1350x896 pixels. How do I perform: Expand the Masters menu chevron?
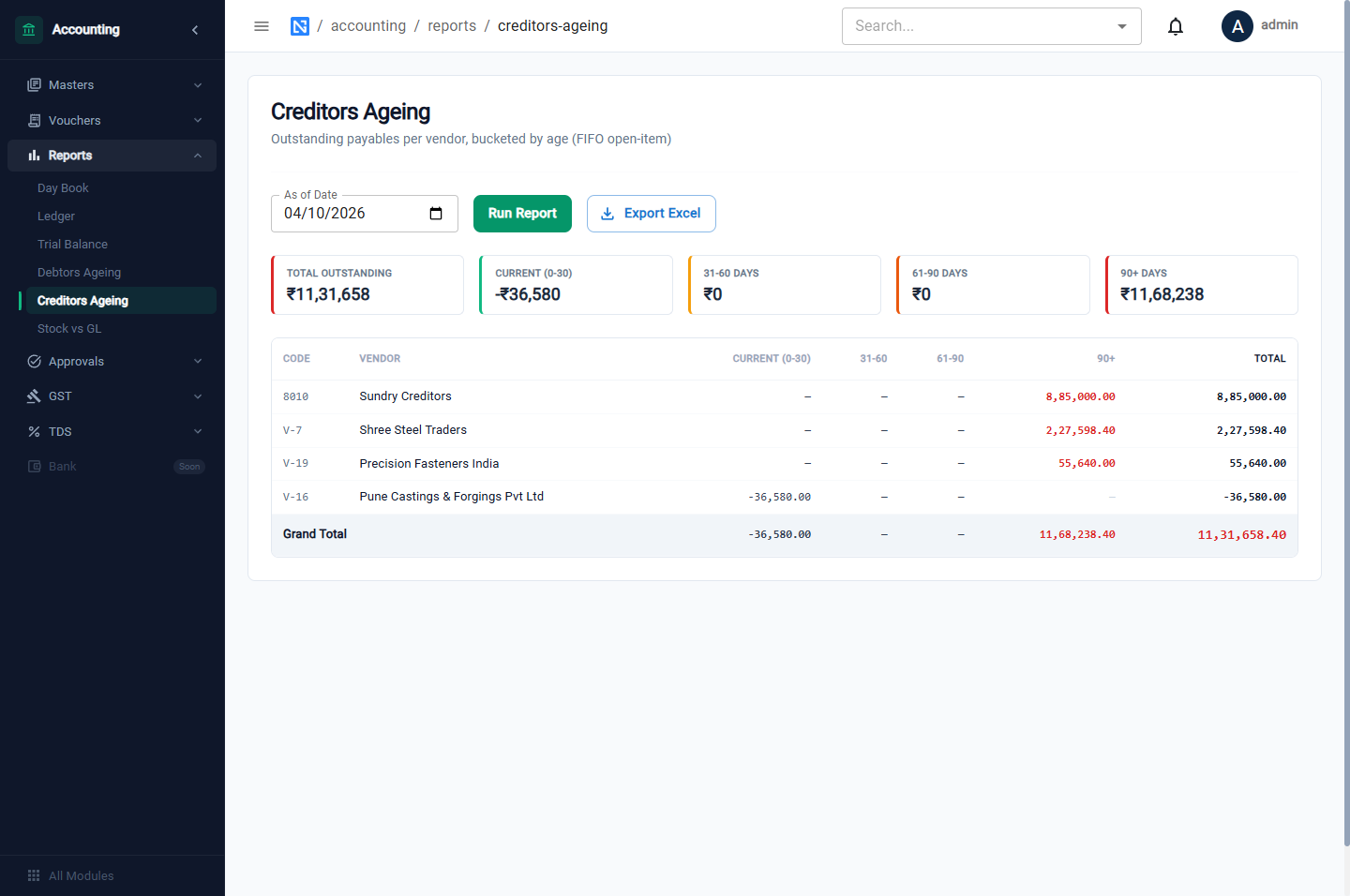pyautogui.click(x=198, y=85)
